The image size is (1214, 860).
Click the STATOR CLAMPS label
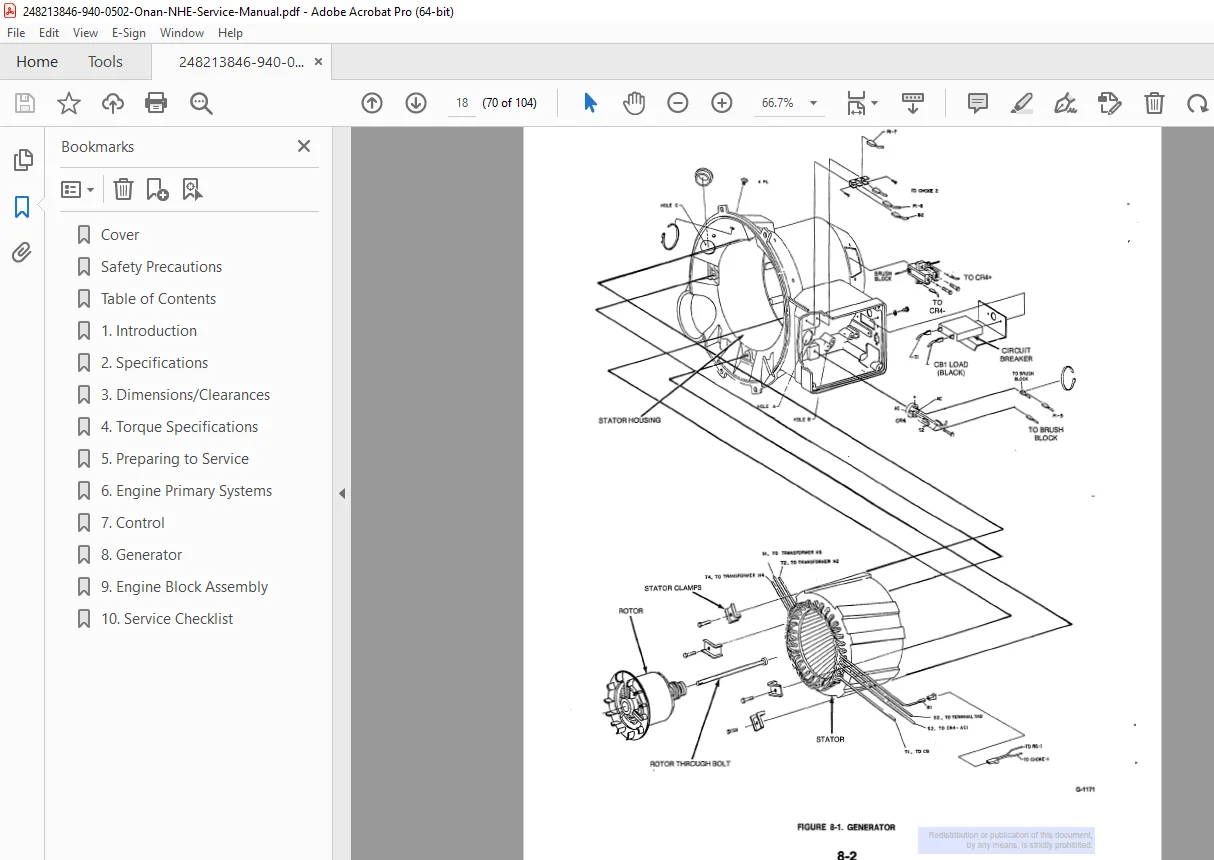pos(673,588)
